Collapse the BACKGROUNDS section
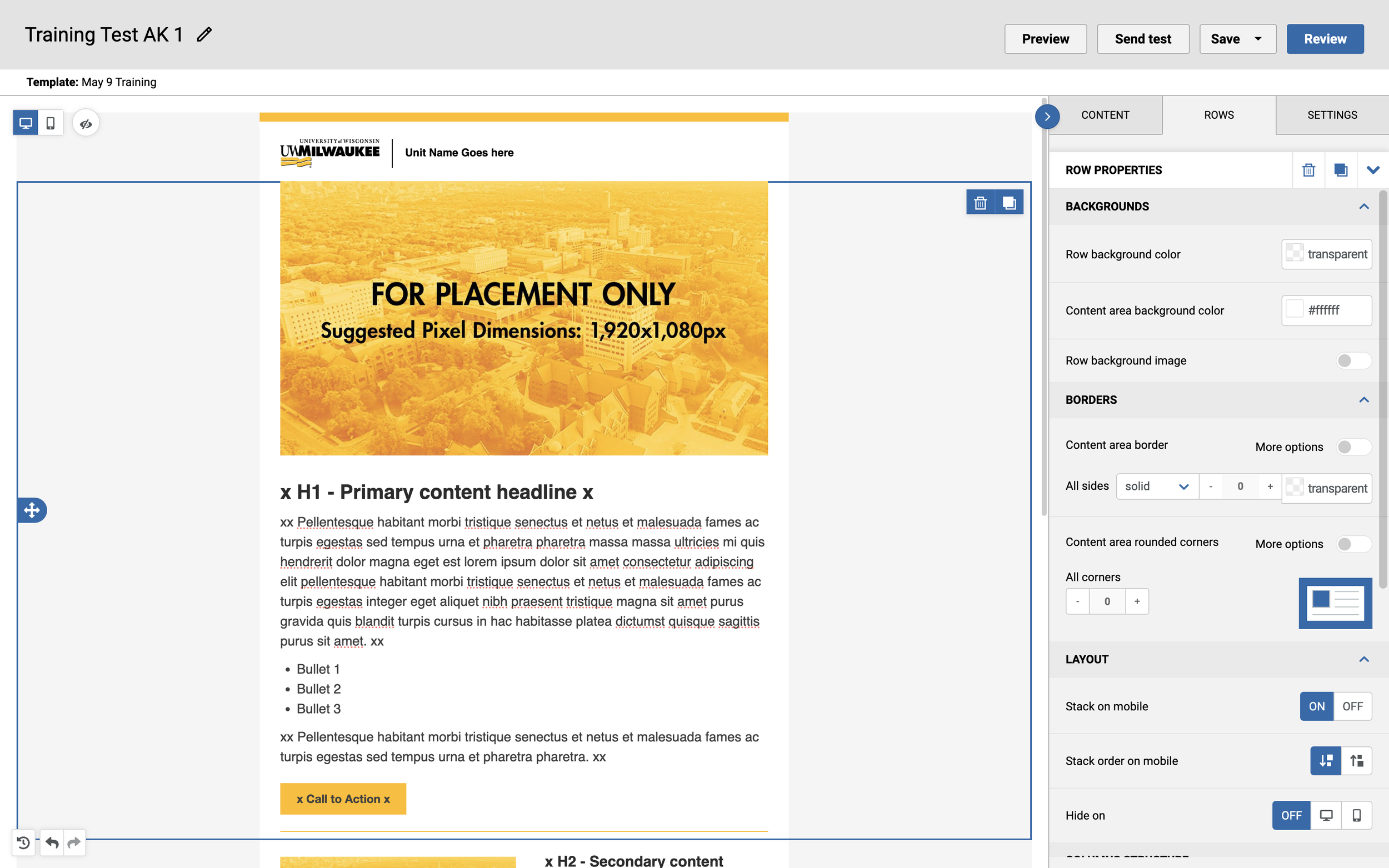The height and width of the screenshot is (868, 1389). click(1364, 206)
